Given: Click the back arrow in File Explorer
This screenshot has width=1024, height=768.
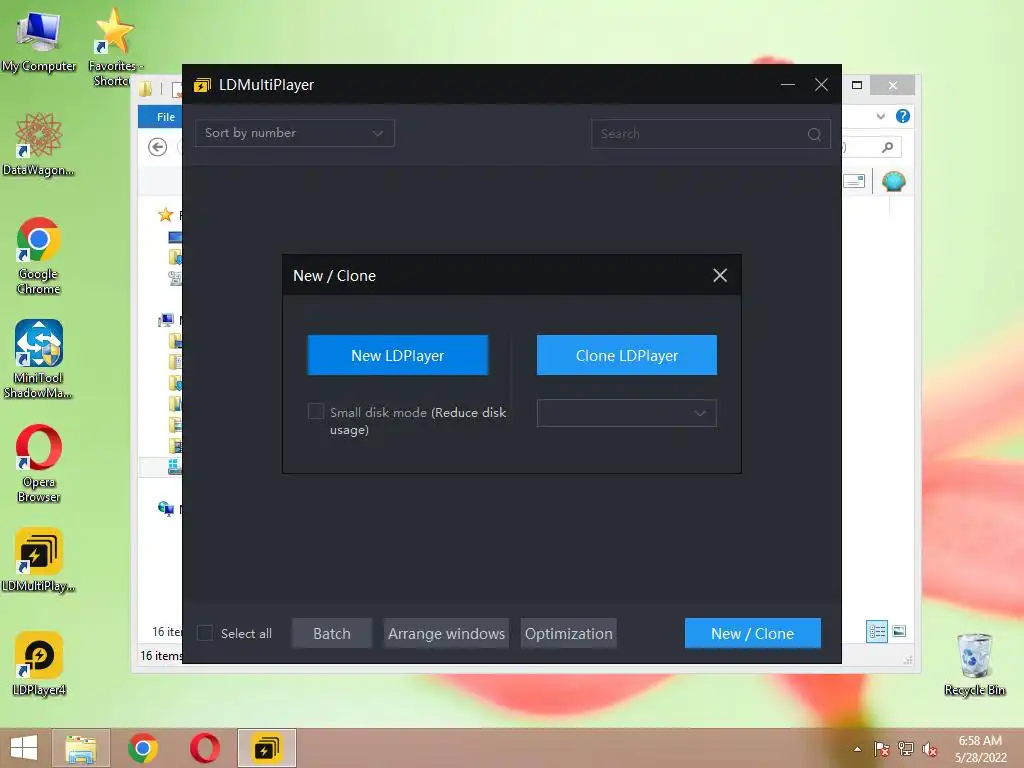Looking at the screenshot, I should [157, 147].
